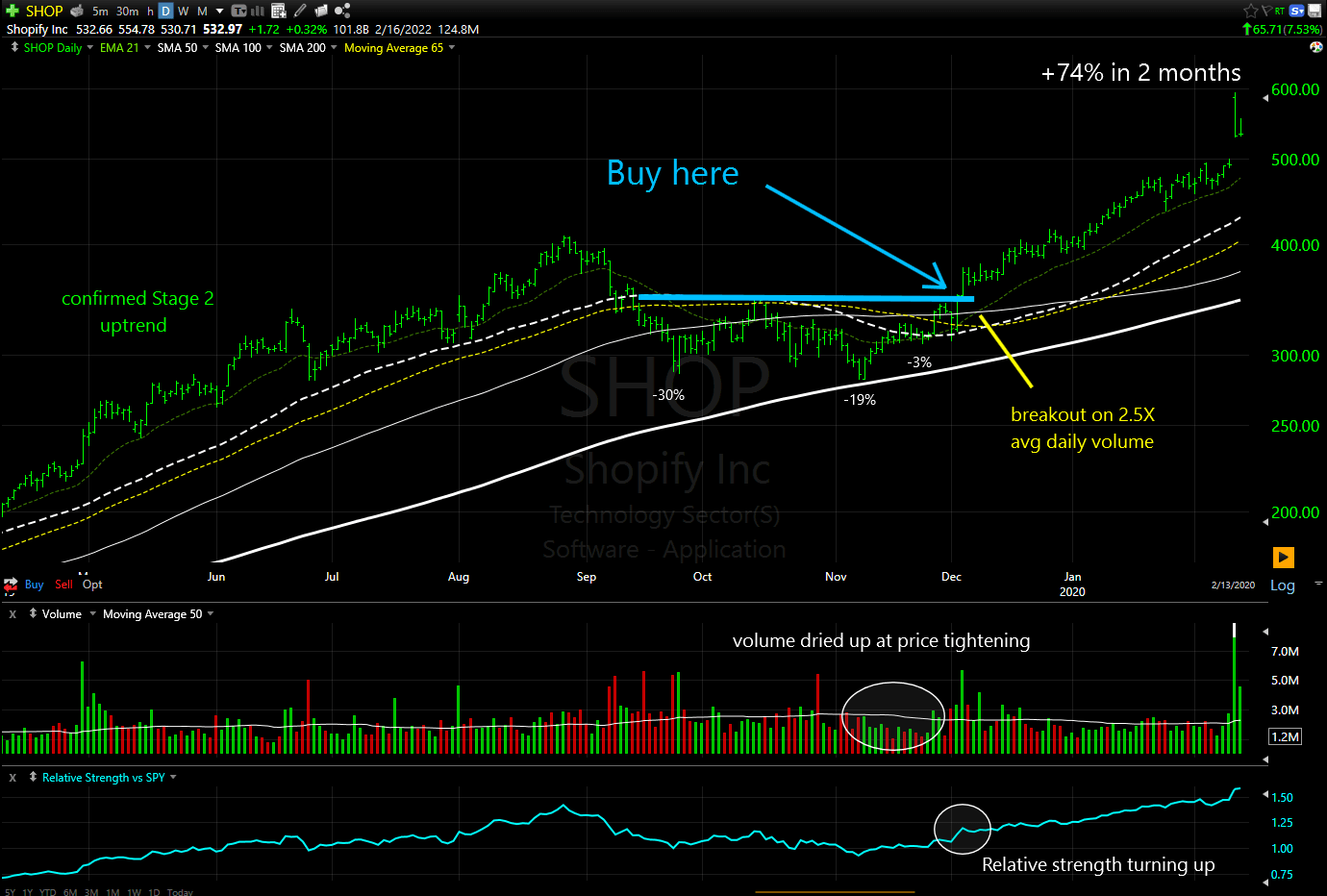
Task: Star SHOP as a favorite
Action: (x=1250, y=11)
